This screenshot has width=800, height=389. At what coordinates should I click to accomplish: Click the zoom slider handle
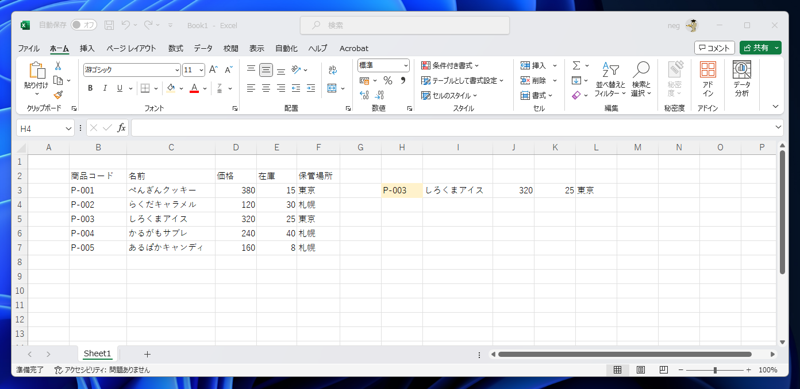(715, 370)
